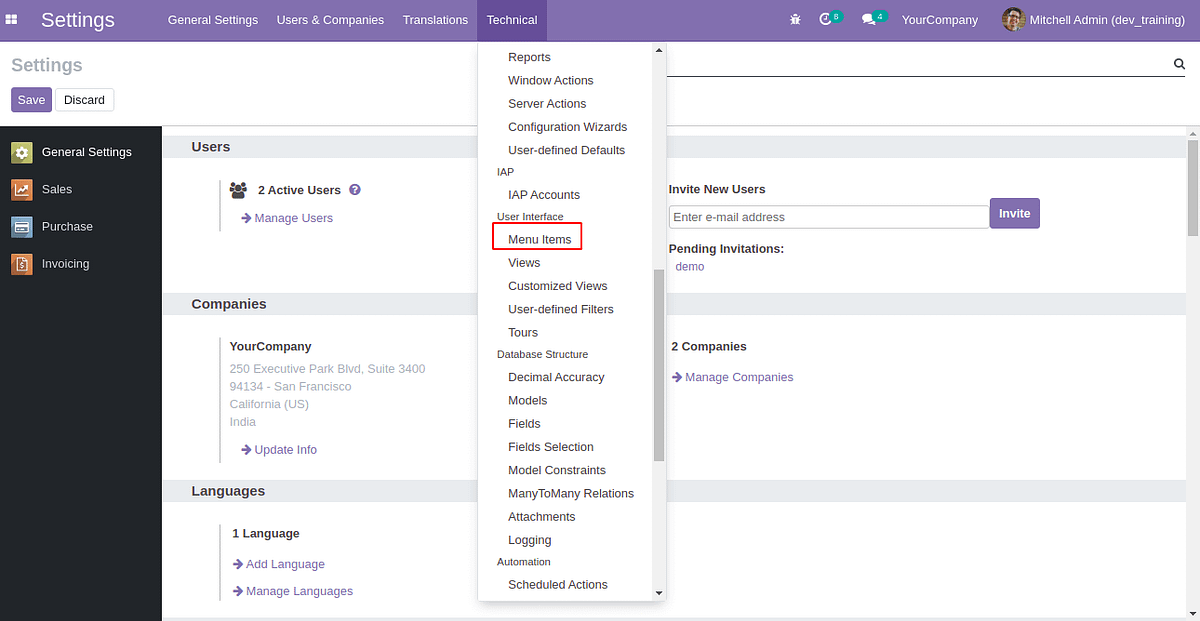Open the YourCompany company switcher

coord(939,19)
